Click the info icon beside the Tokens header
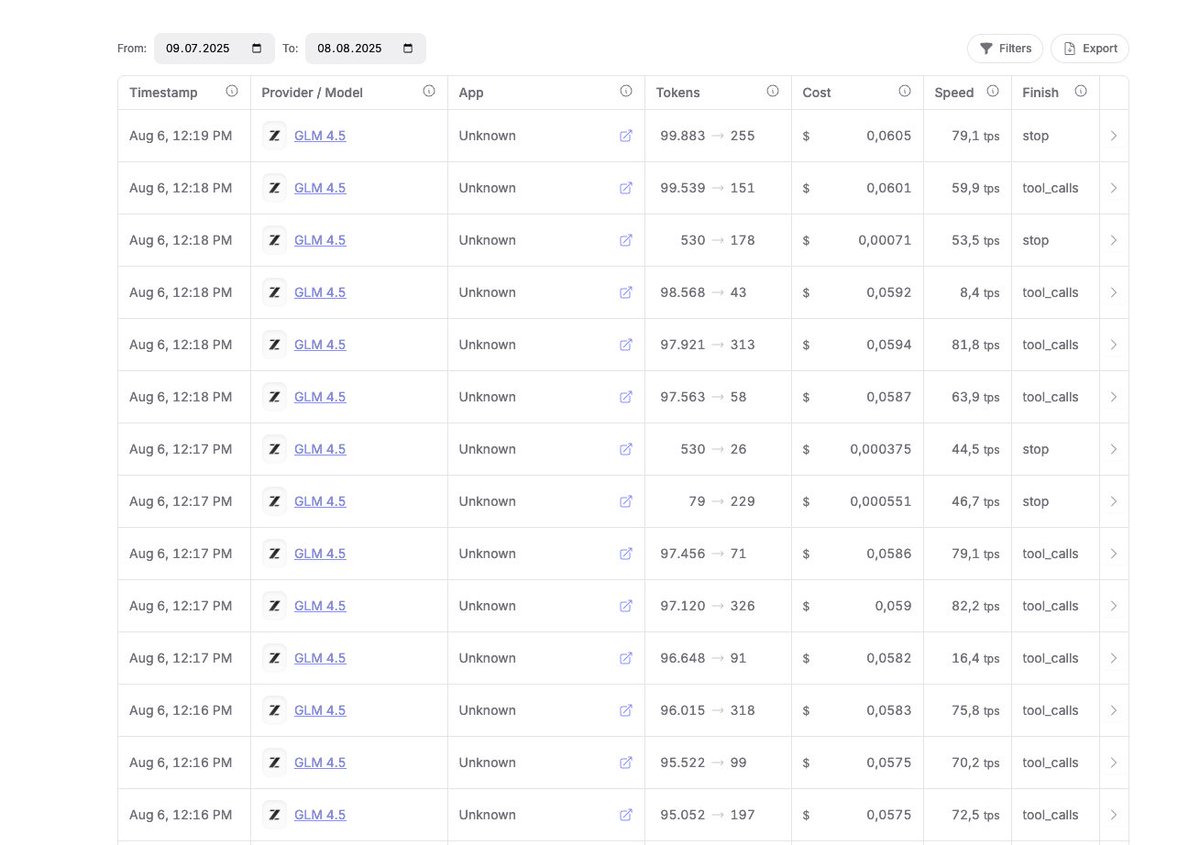1200x845 pixels. pyautogui.click(x=773, y=91)
